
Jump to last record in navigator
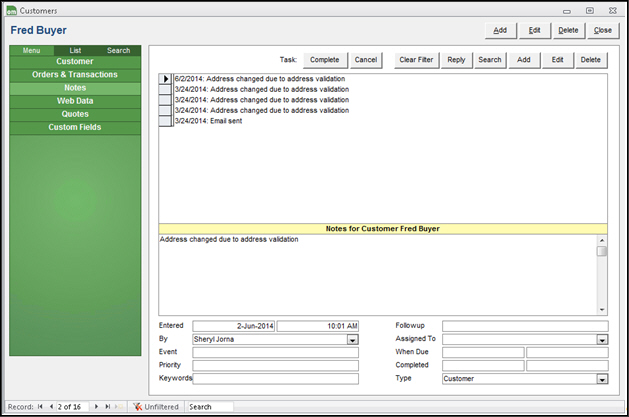pyautogui.click(x=107, y=407)
